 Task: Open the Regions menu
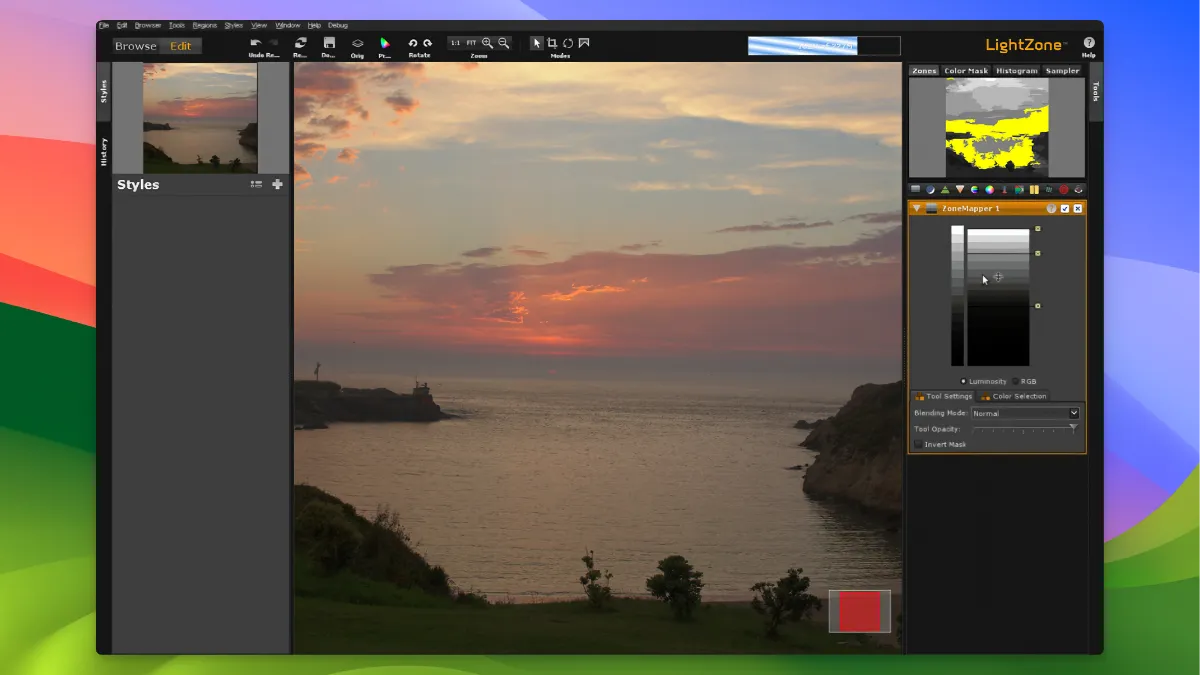tap(204, 25)
